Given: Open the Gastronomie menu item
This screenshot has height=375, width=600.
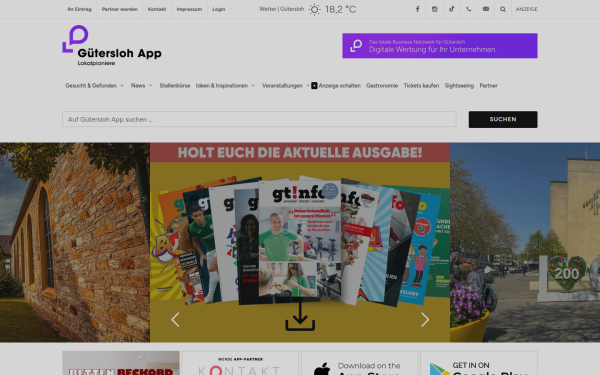Looking at the screenshot, I should tap(382, 85).
